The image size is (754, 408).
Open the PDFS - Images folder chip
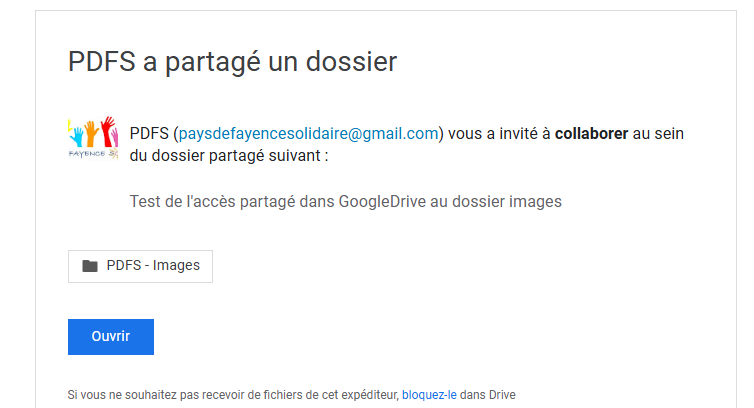(x=141, y=266)
